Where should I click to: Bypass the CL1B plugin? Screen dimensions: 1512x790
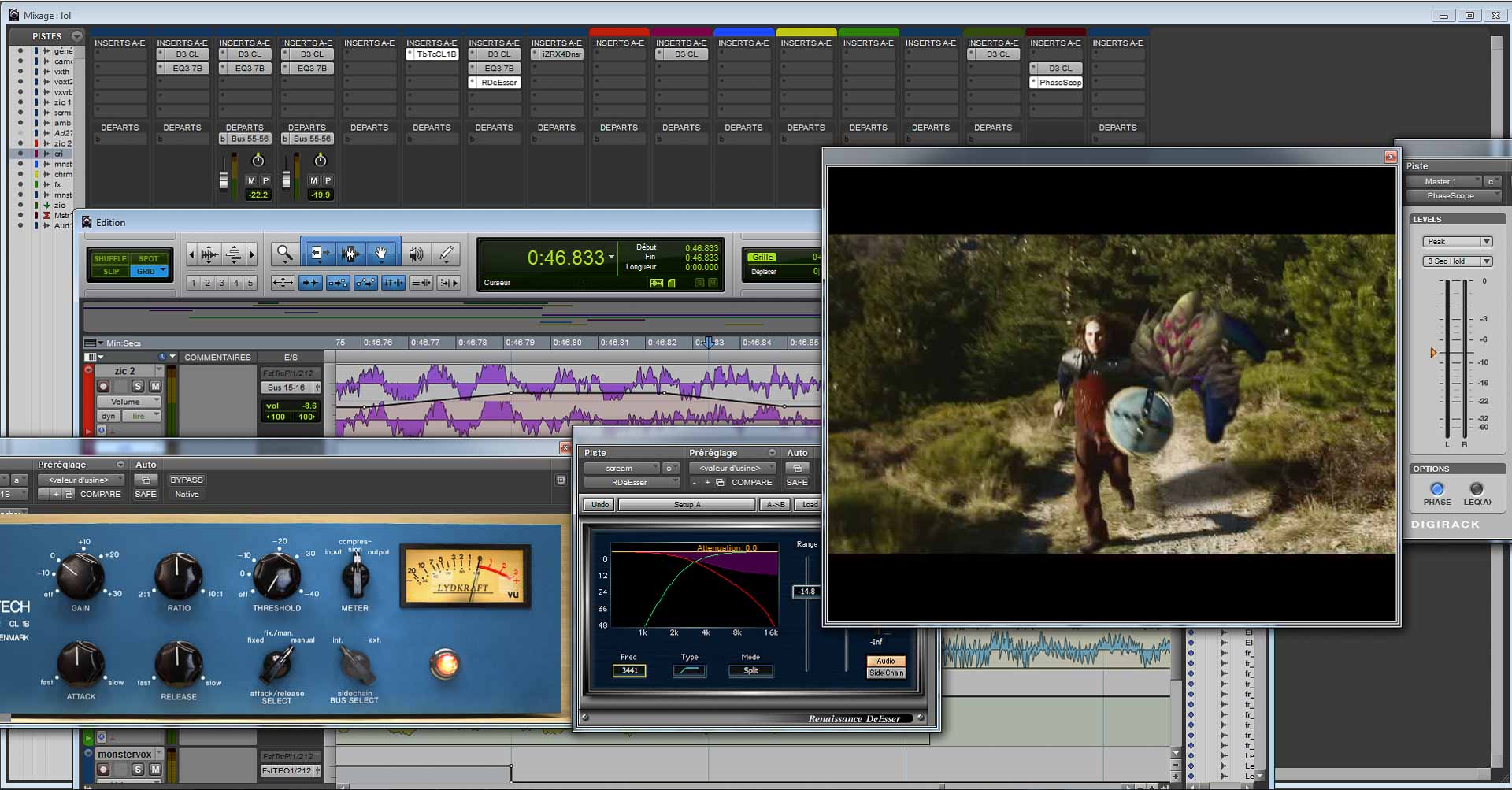click(x=187, y=480)
